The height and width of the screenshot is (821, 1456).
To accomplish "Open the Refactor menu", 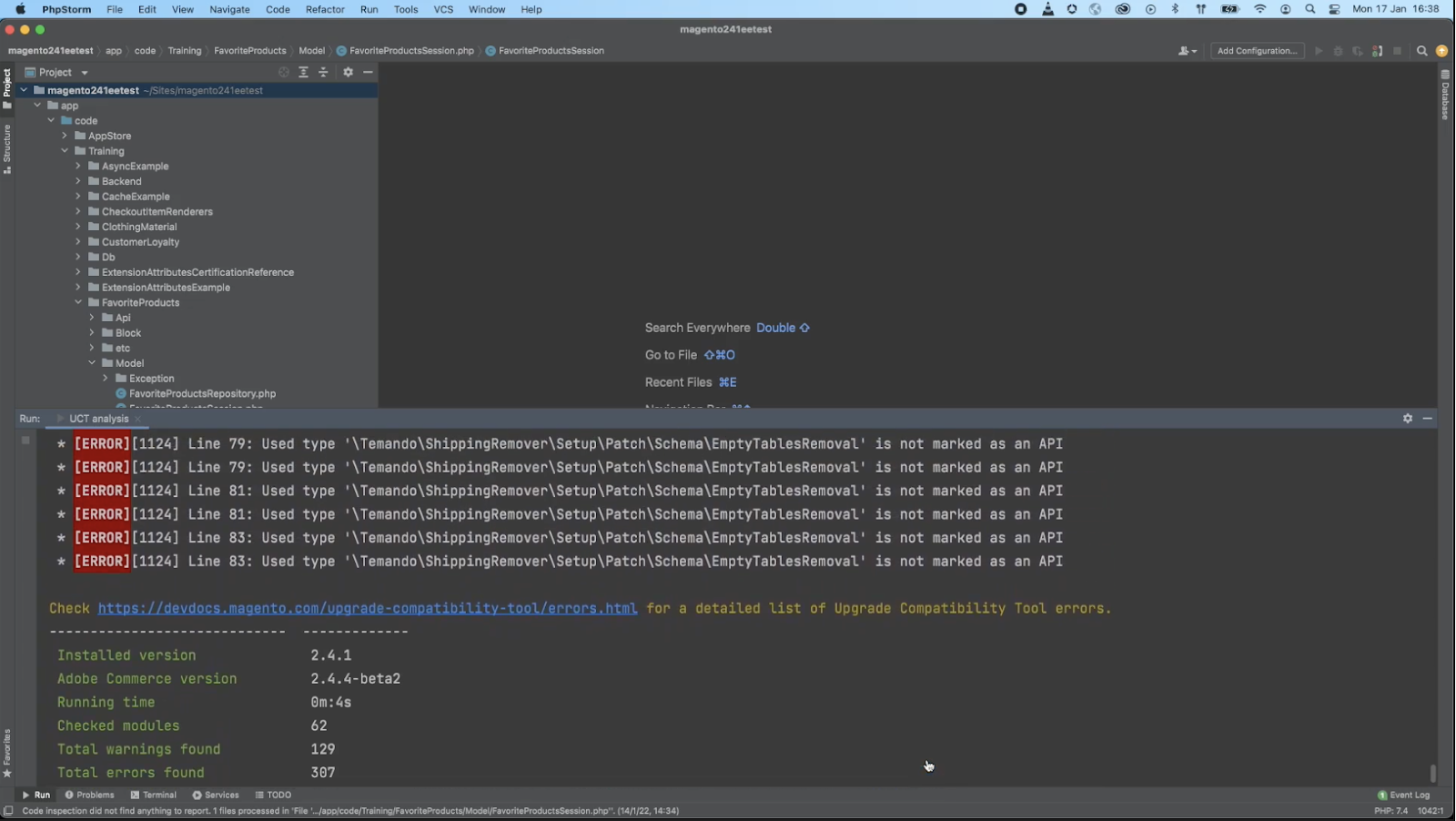I will pyautogui.click(x=325, y=9).
